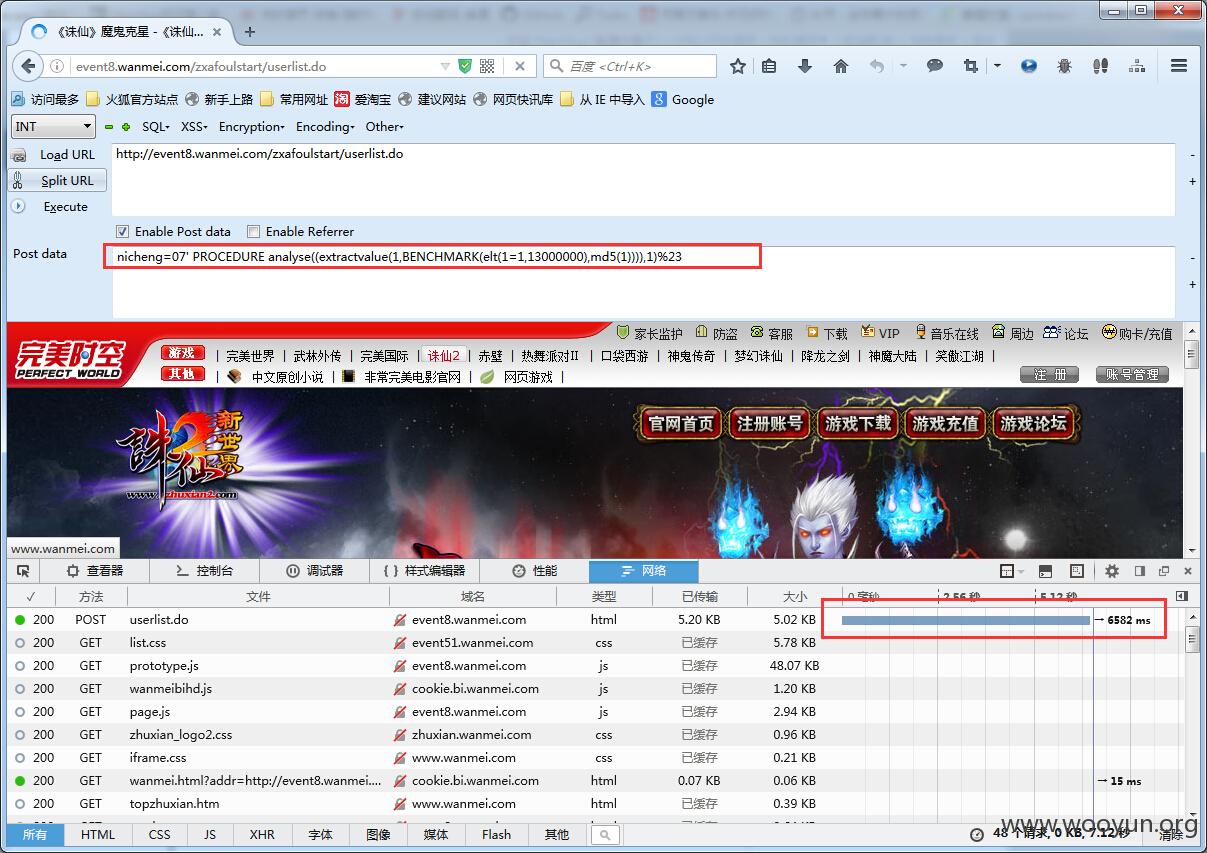Select the prototype.js request row

pos(595,666)
